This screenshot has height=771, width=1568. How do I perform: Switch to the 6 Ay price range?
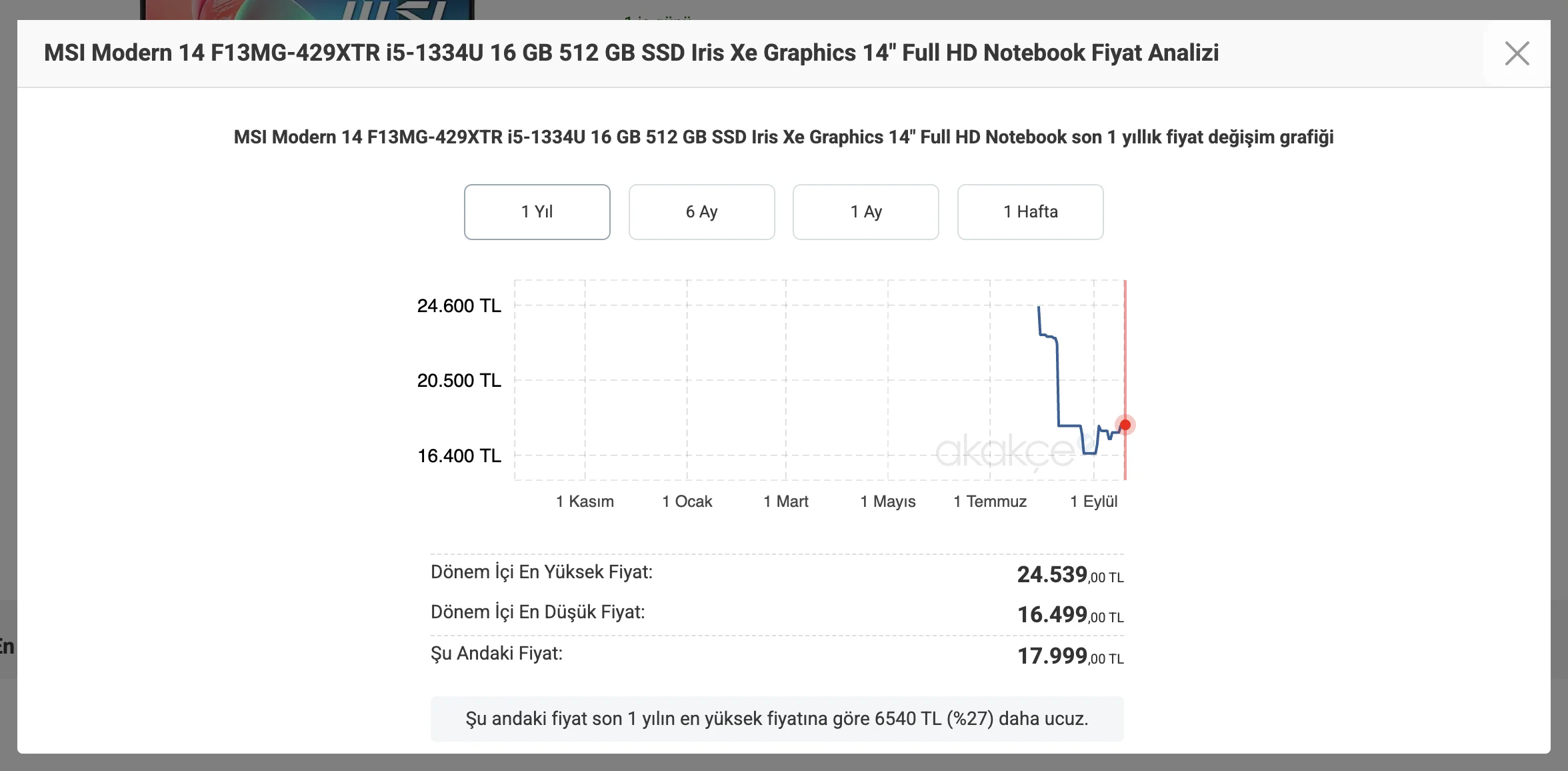coord(701,212)
